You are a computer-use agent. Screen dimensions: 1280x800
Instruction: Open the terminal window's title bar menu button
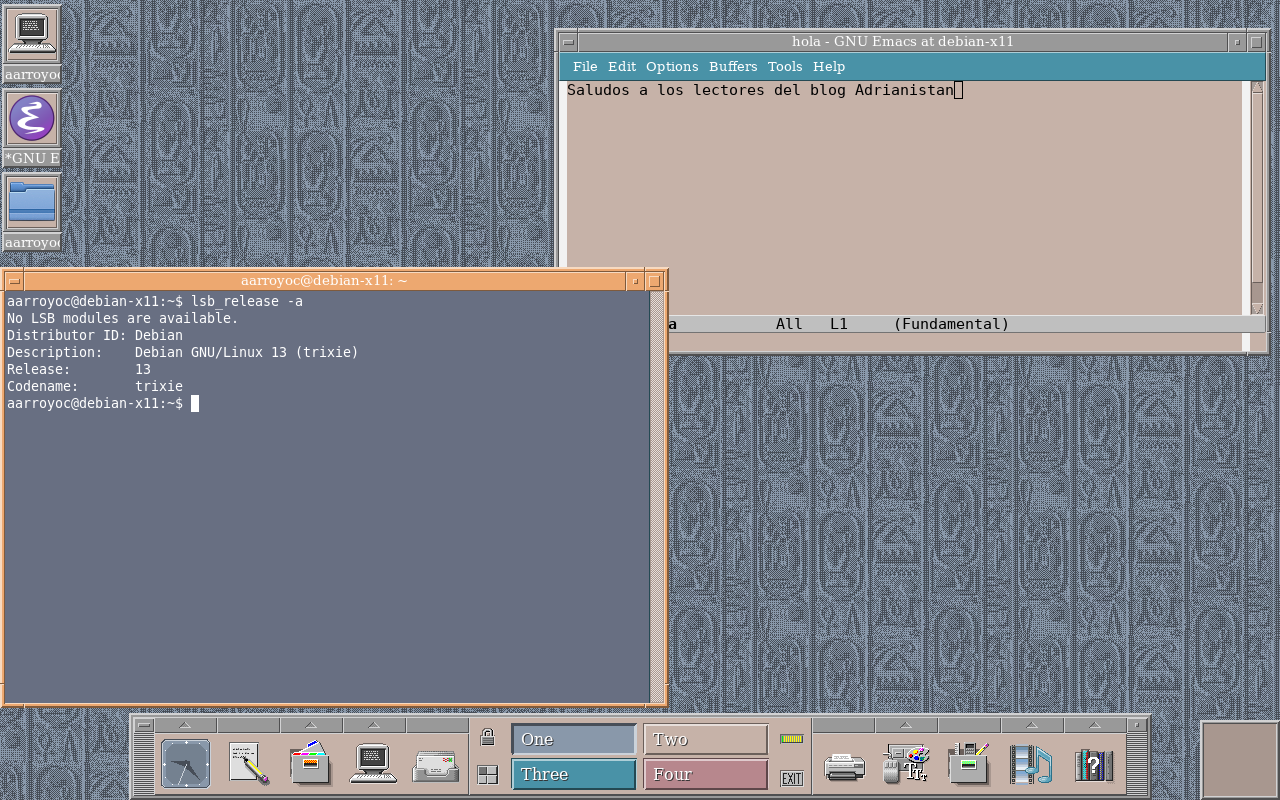coord(13,281)
